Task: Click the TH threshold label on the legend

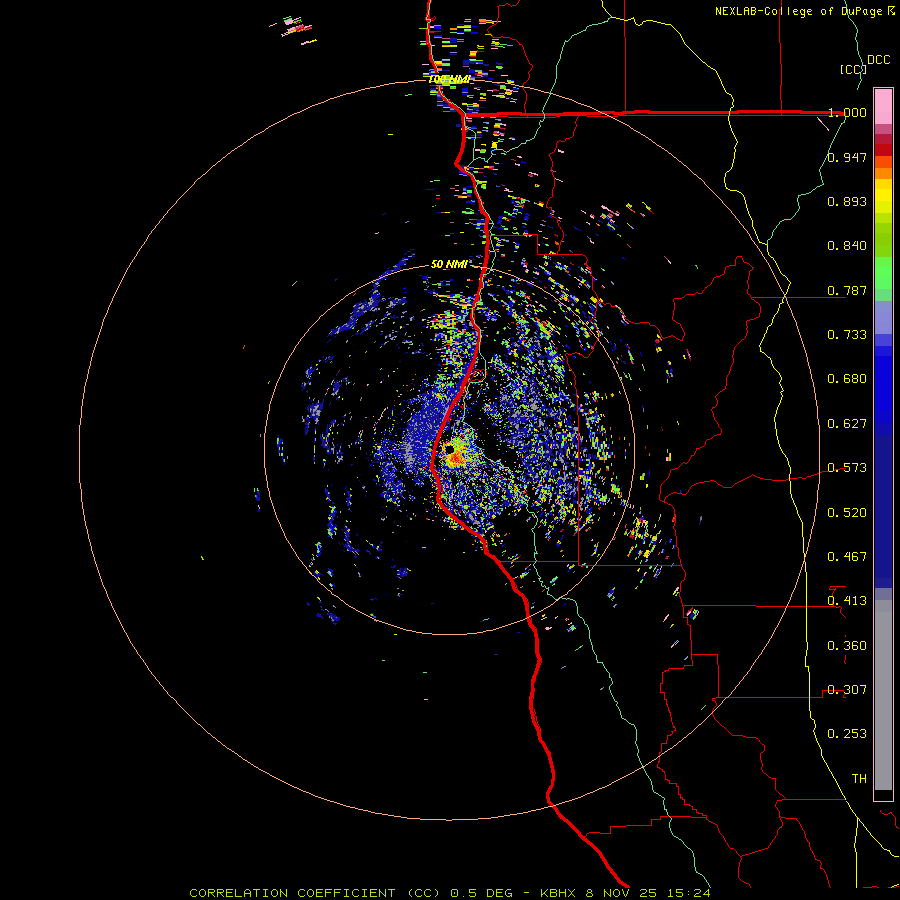Action: click(859, 779)
